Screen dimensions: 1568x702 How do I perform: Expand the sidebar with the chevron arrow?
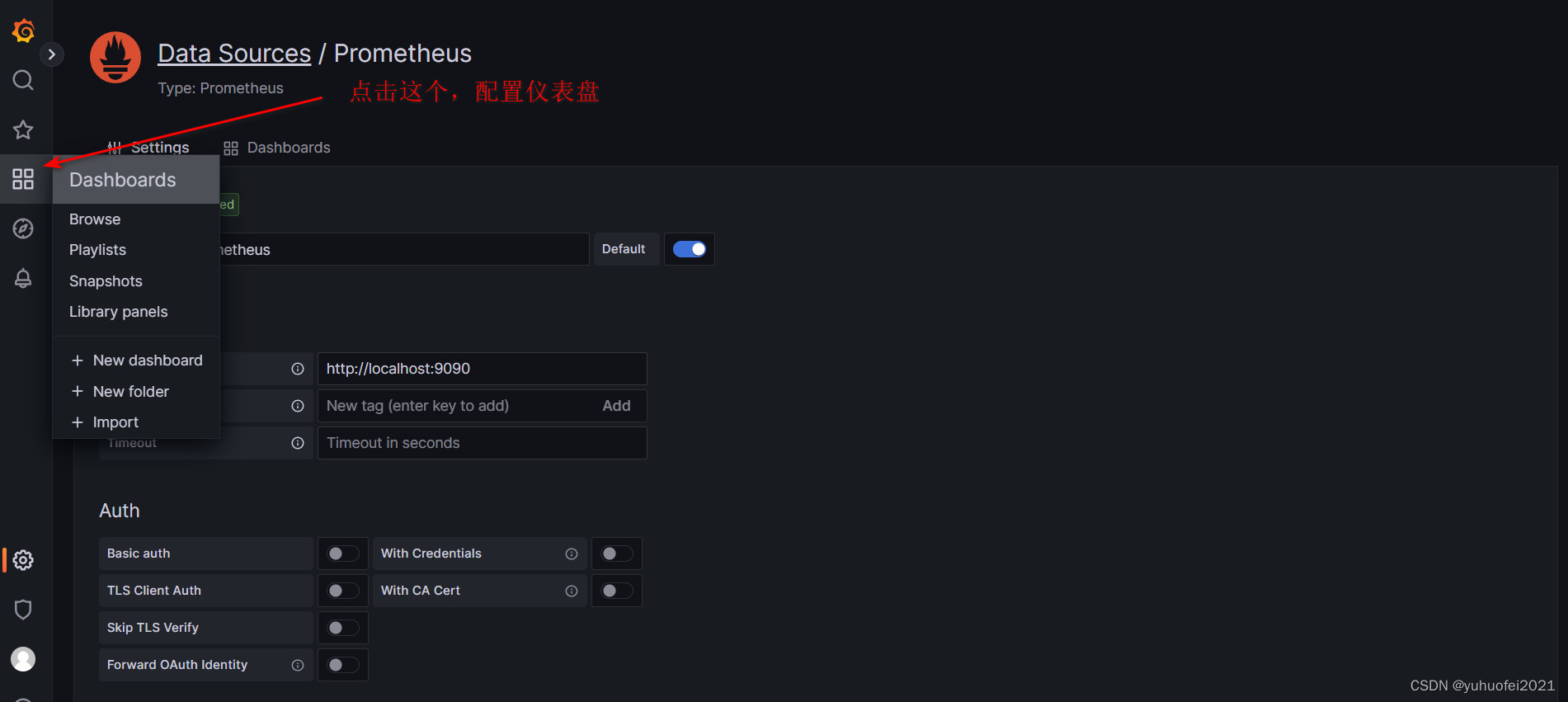click(52, 54)
